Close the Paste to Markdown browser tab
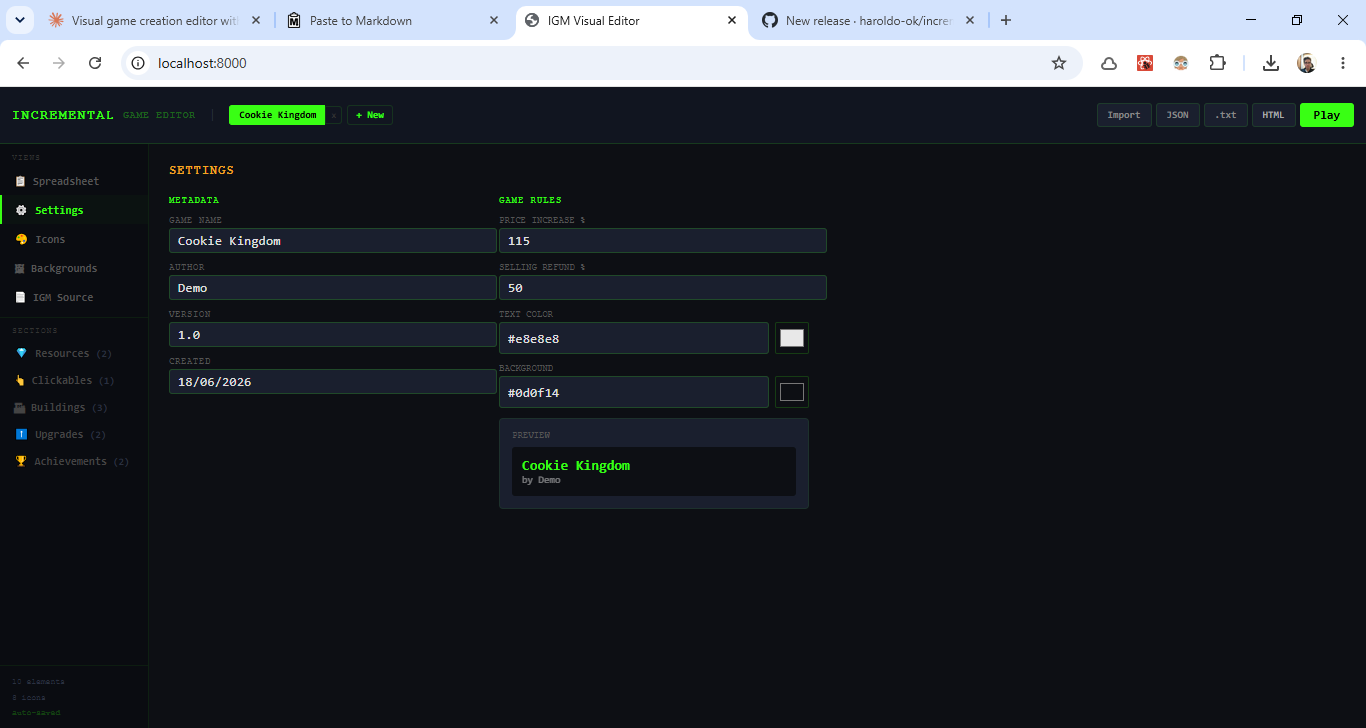1366x728 pixels. click(x=494, y=20)
